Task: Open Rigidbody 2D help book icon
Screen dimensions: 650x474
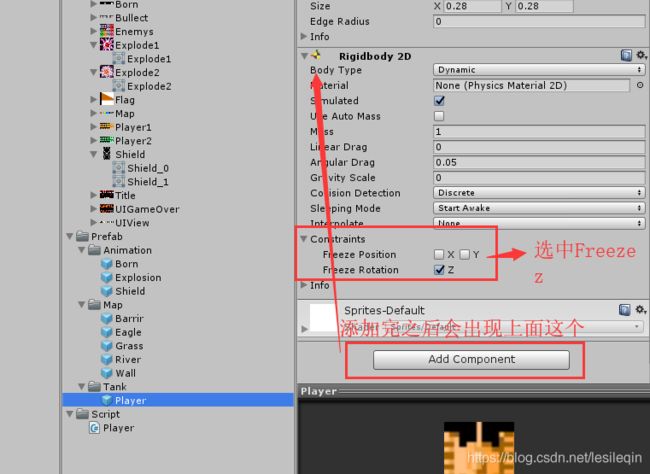Action: click(x=626, y=55)
